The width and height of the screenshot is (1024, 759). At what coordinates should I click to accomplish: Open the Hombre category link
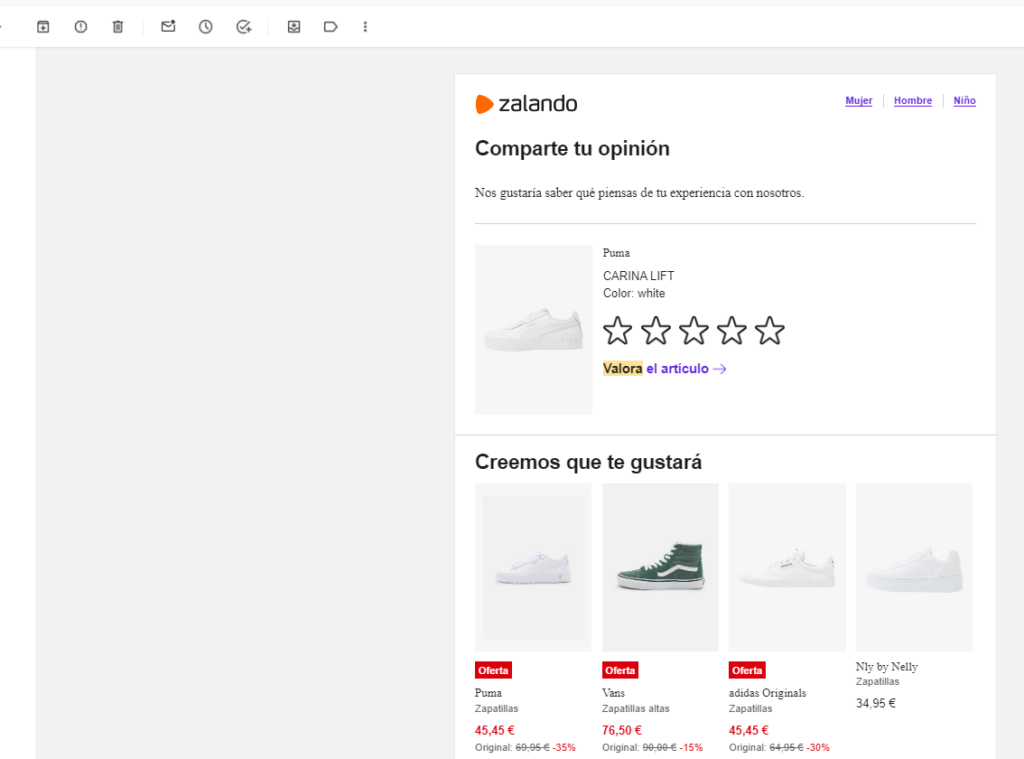913,101
